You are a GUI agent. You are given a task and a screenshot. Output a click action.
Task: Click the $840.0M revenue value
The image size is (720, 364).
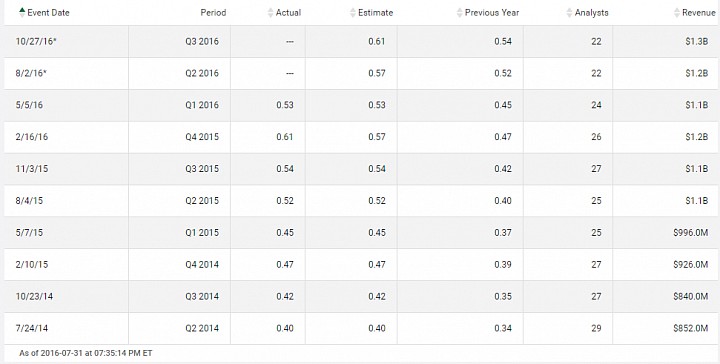[x=691, y=296]
